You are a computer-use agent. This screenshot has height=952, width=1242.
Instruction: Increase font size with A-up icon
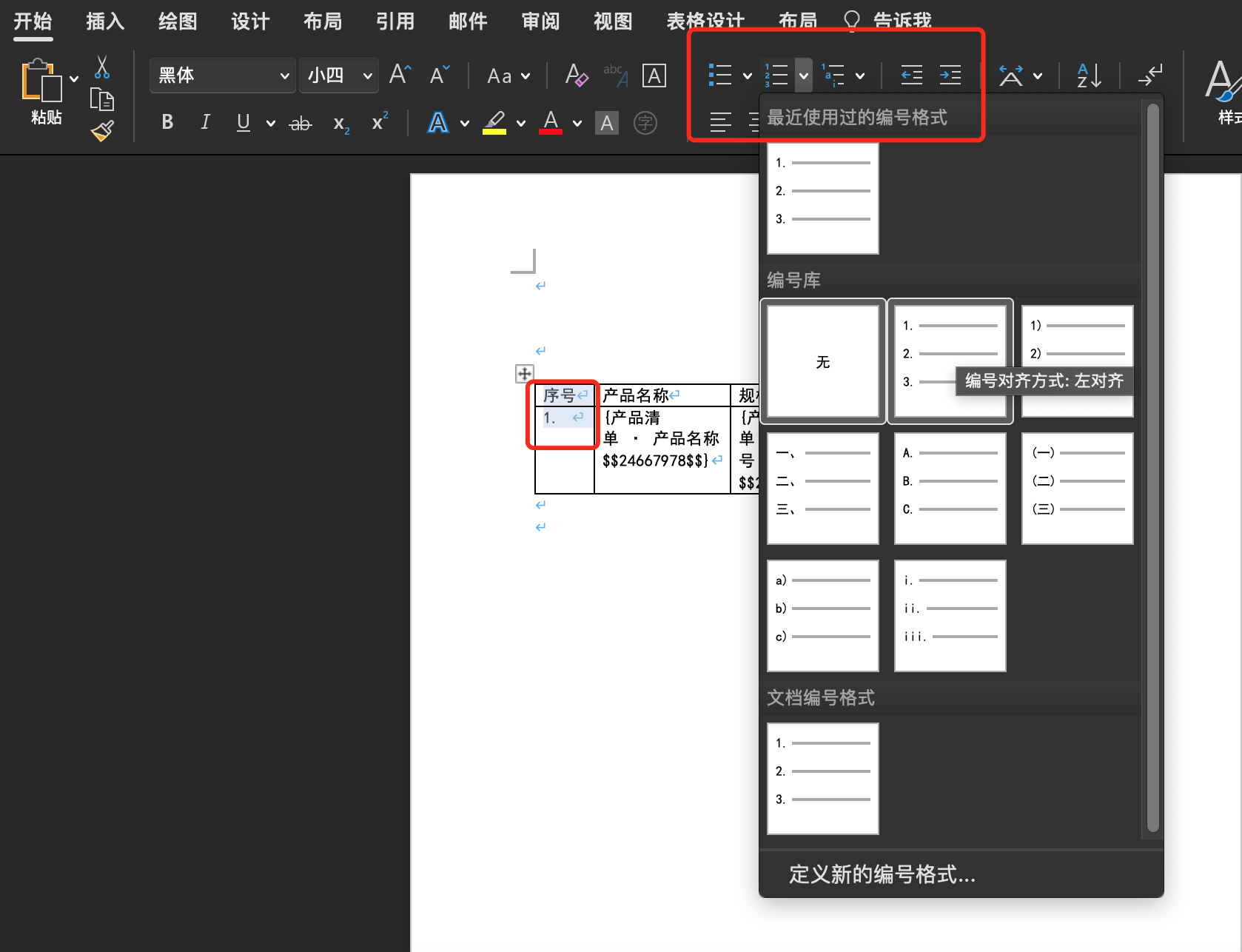[x=400, y=75]
